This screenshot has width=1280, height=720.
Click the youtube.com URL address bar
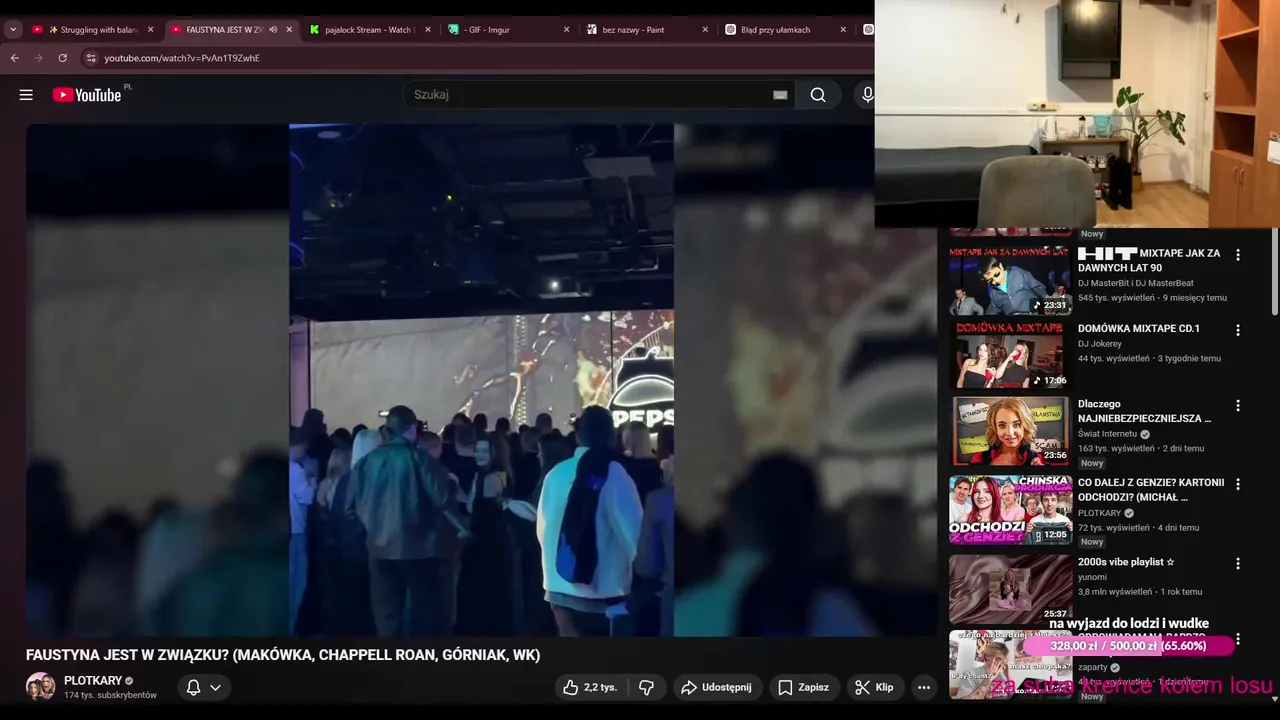coord(182,58)
